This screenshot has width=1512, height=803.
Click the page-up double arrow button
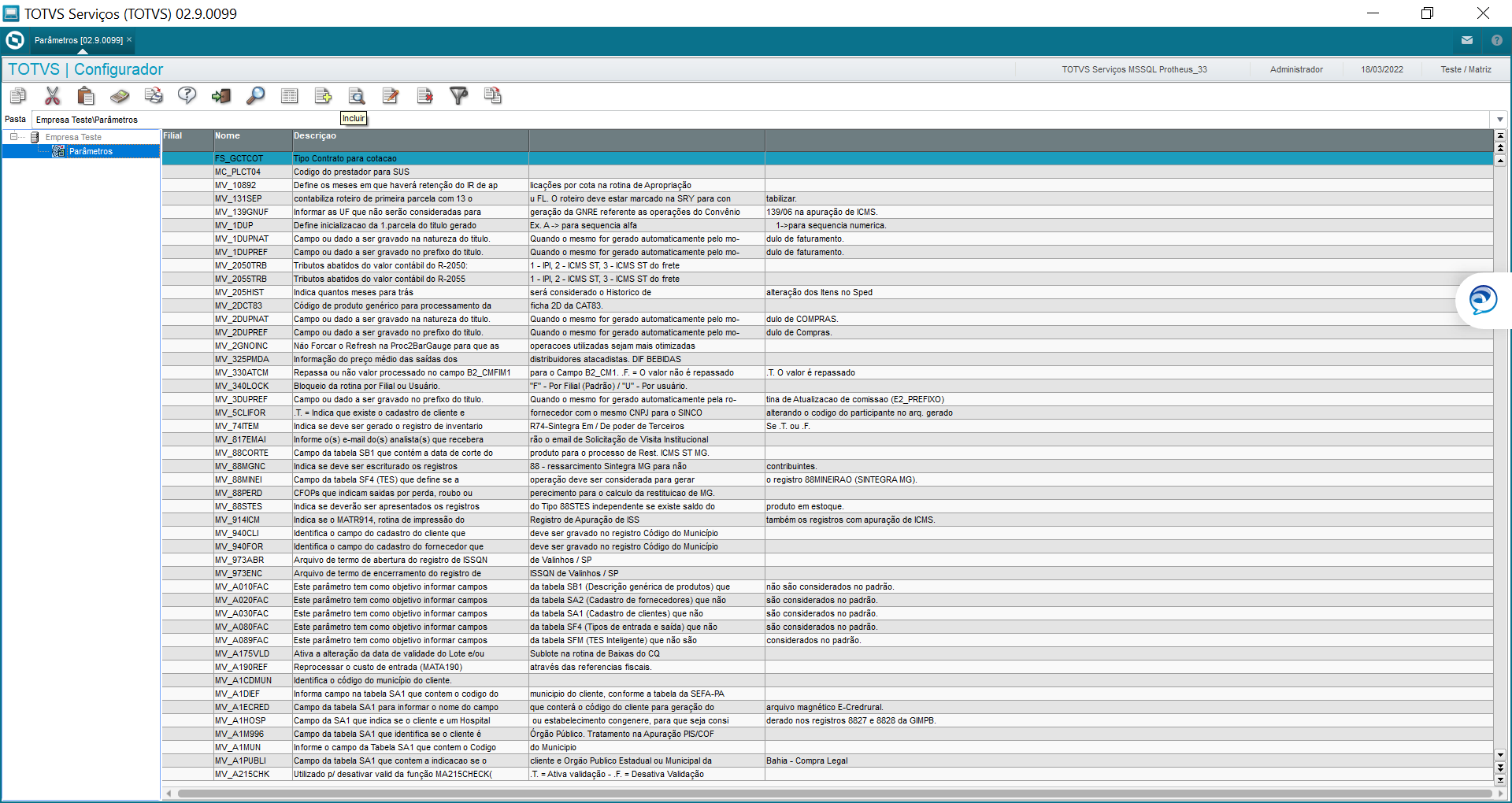point(1500,148)
